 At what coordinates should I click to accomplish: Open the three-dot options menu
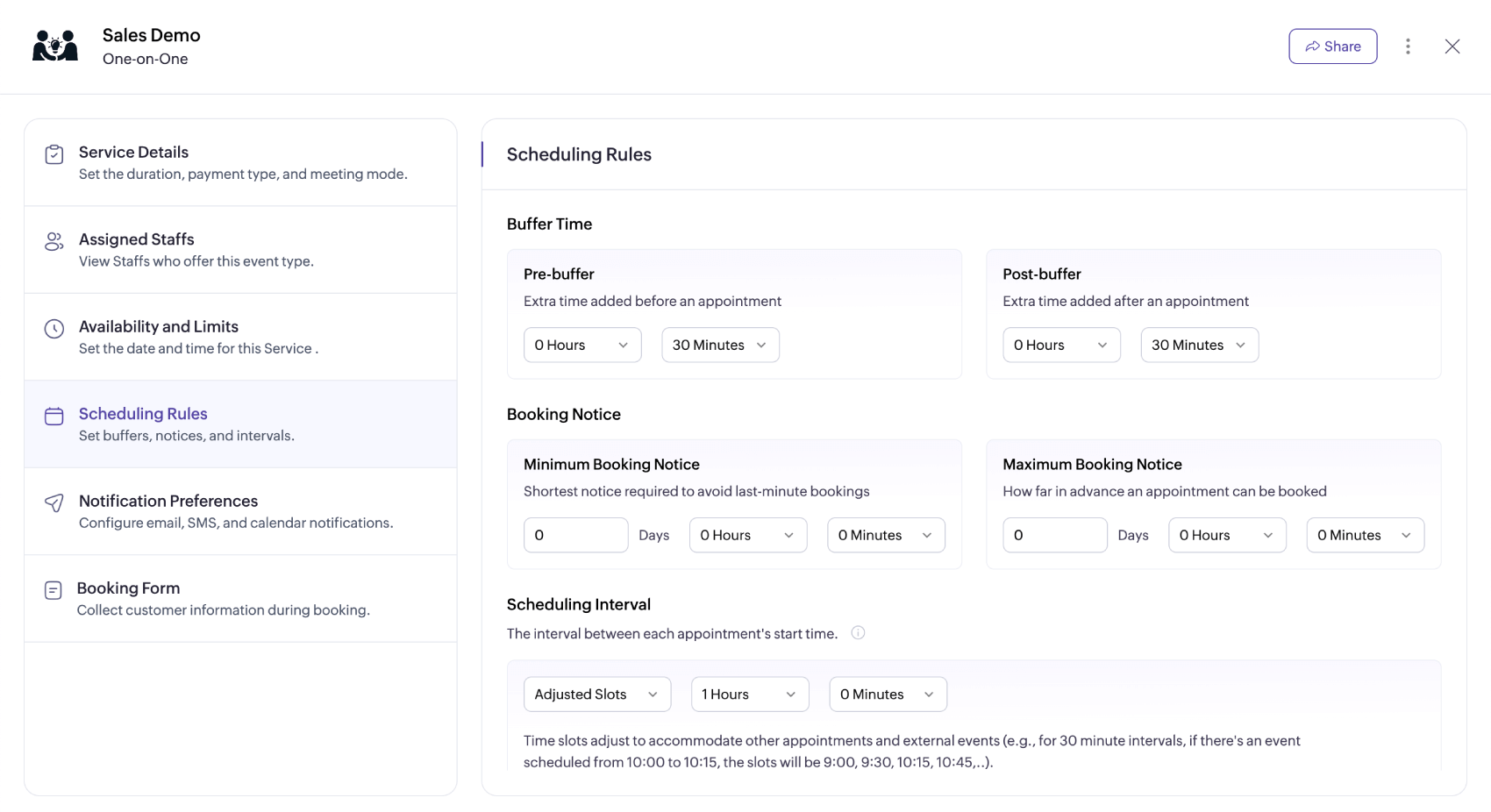[1409, 46]
